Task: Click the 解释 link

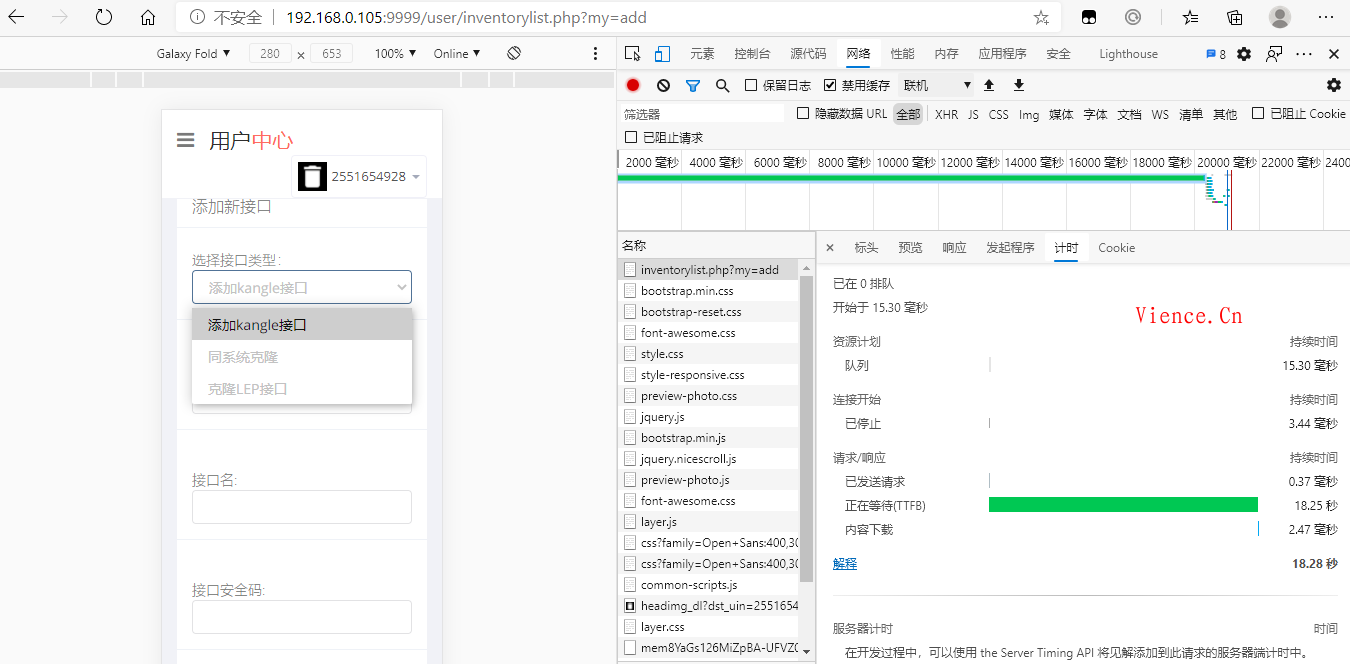Action: point(845,564)
